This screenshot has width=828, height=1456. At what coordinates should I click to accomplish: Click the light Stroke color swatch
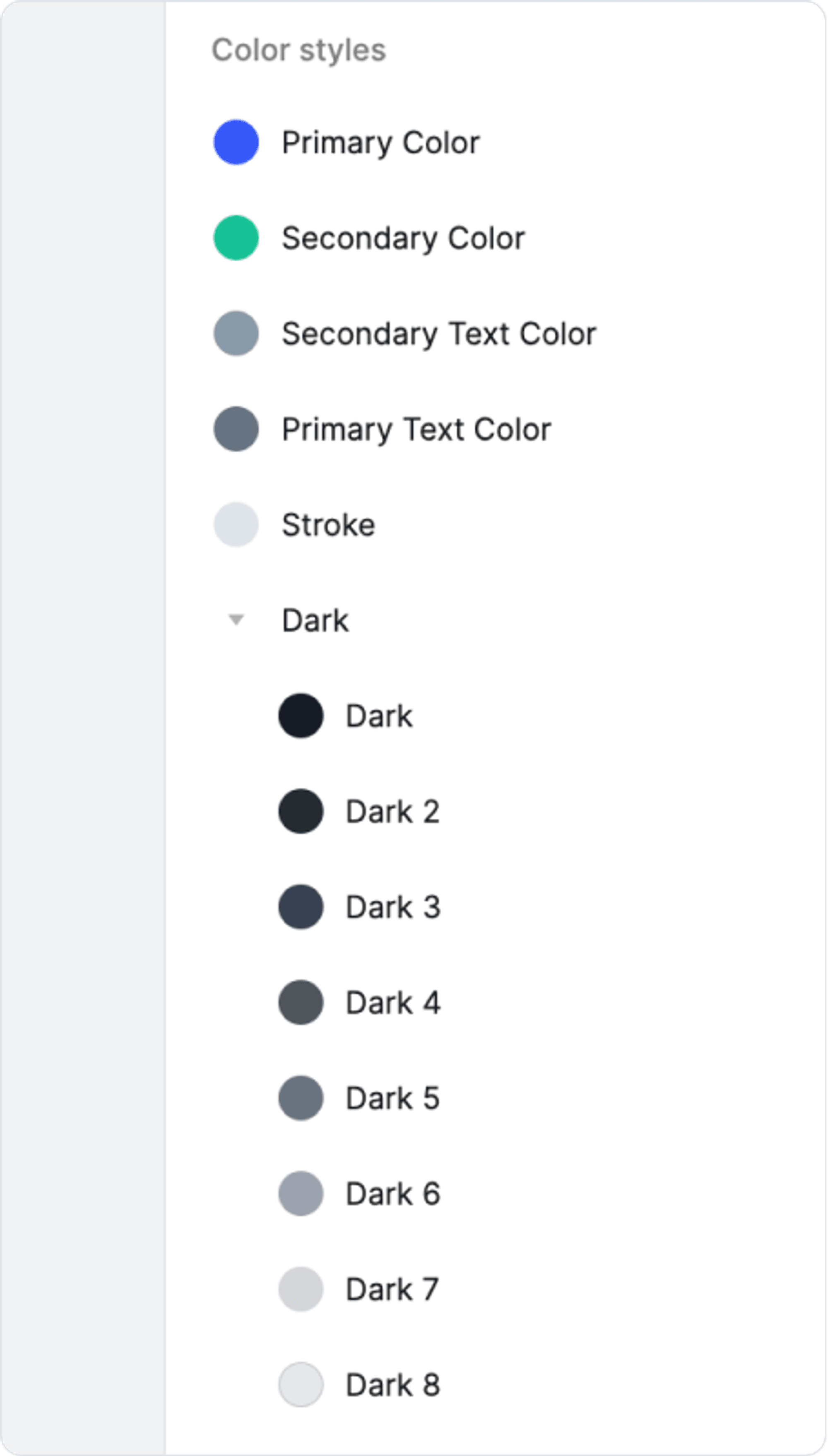click(x=236, y=524)
